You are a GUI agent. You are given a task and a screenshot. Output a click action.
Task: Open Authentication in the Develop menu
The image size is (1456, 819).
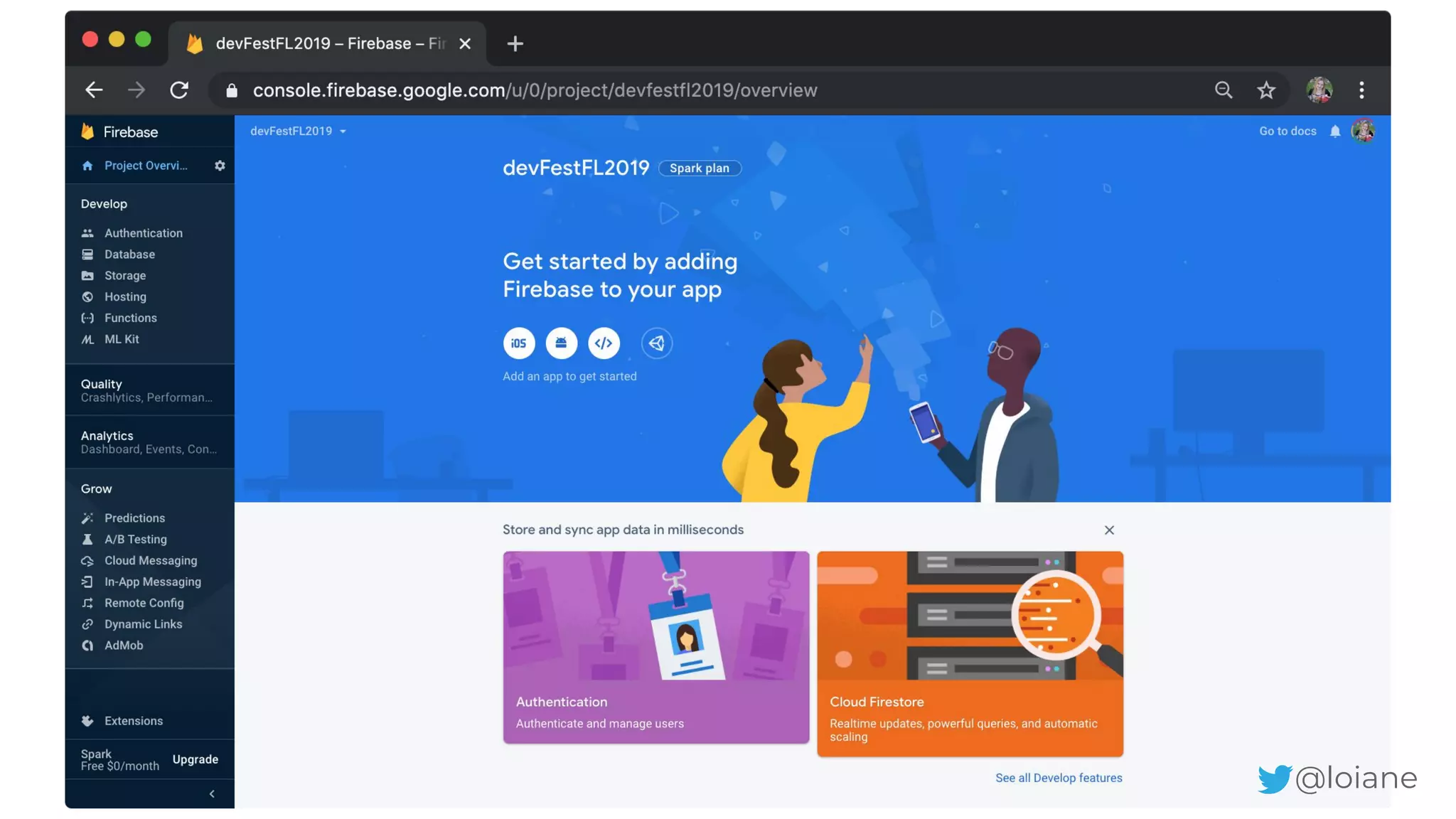coord(143,233)
